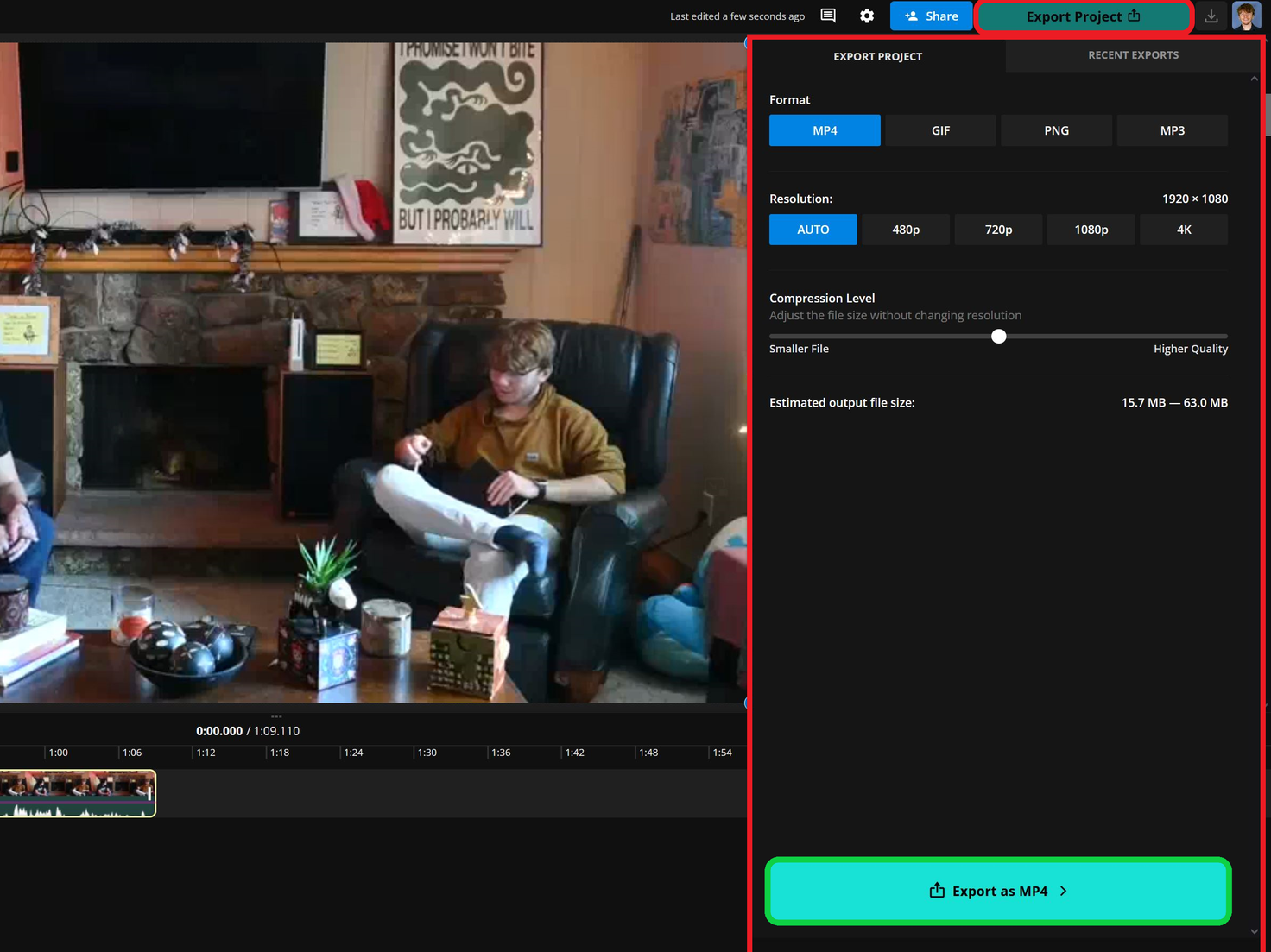
Task: Switch to the Recent Exports tab
Action: click(1133, 55)
